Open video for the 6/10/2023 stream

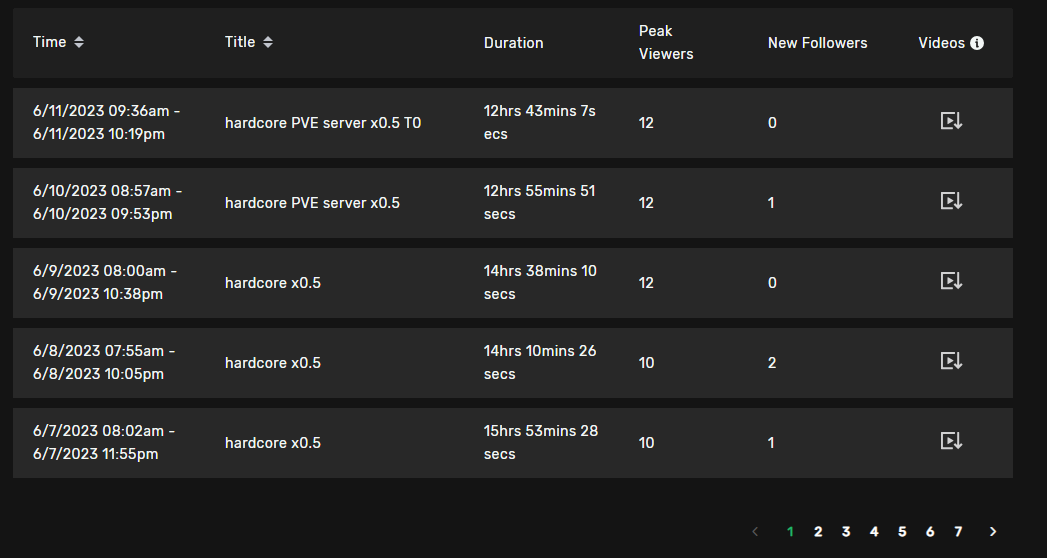951,202
